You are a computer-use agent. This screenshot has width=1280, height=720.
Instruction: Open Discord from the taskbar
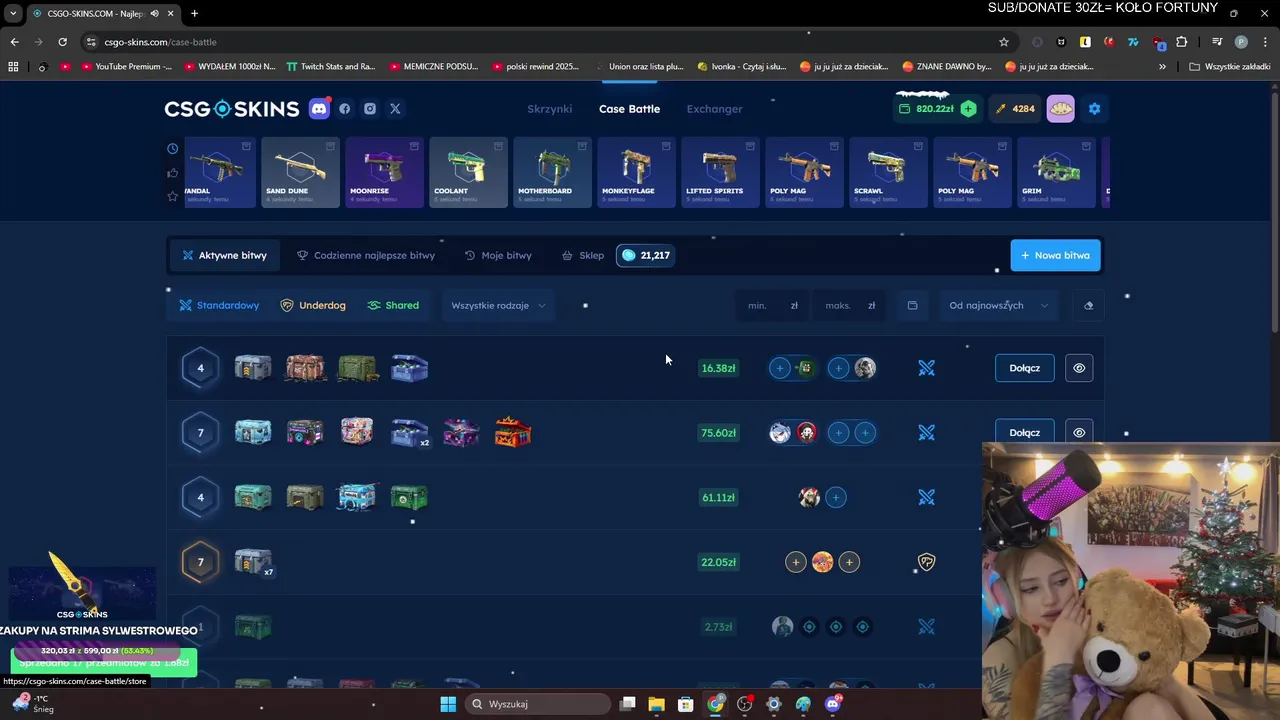tap(833, 704)
